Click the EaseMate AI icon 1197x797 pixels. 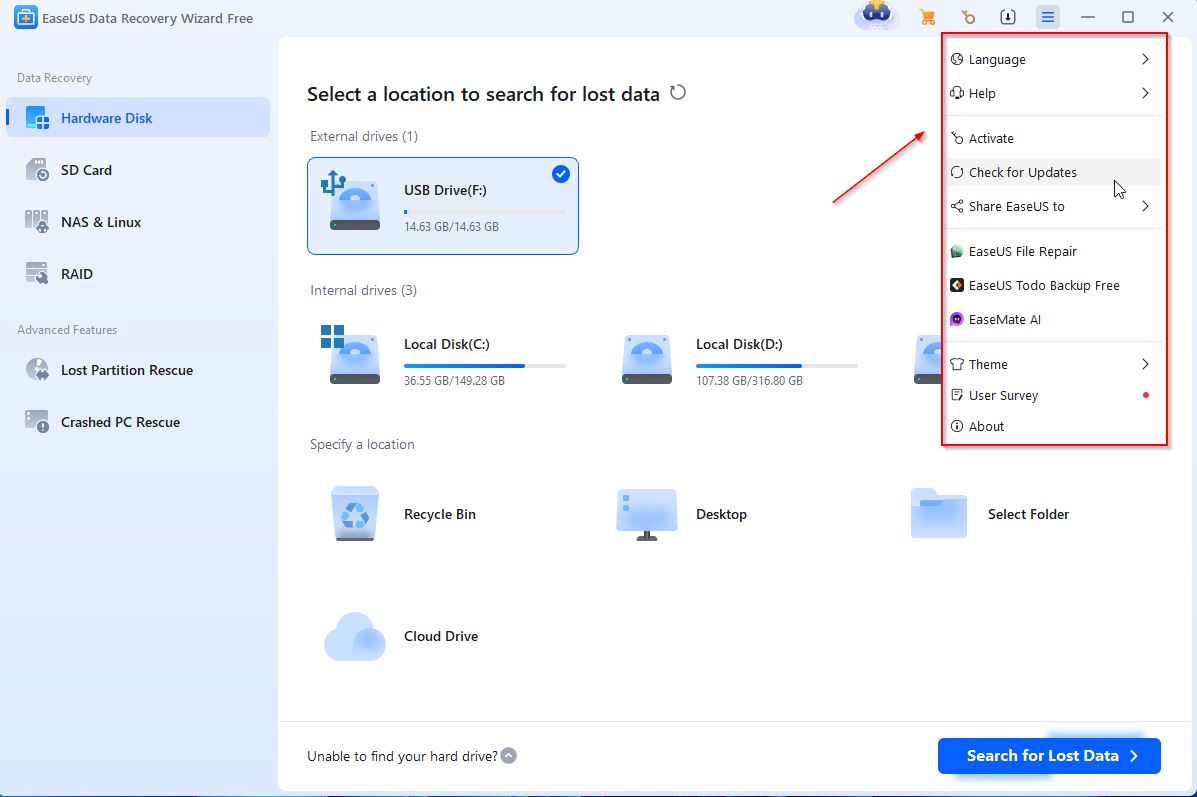pyautogui.click(x=957, y=319)
